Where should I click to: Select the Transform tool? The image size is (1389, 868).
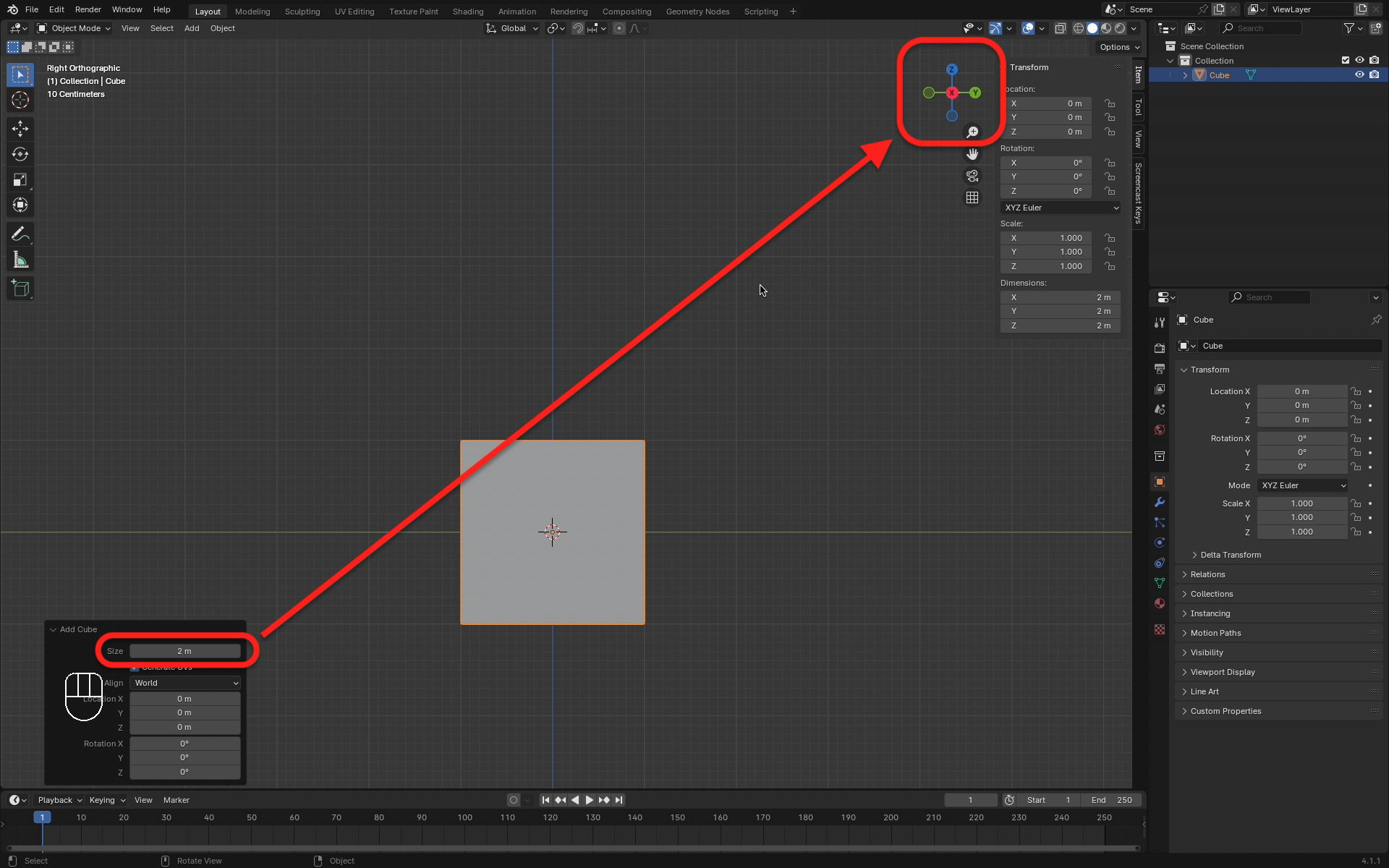tap(20, 205)
